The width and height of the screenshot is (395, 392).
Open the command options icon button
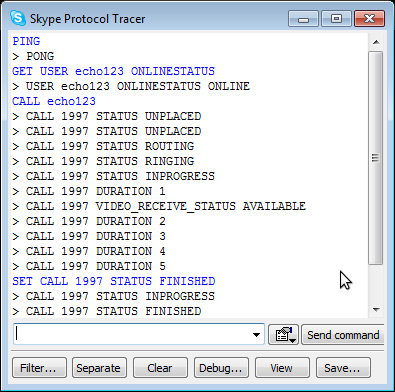click(283, 334)
